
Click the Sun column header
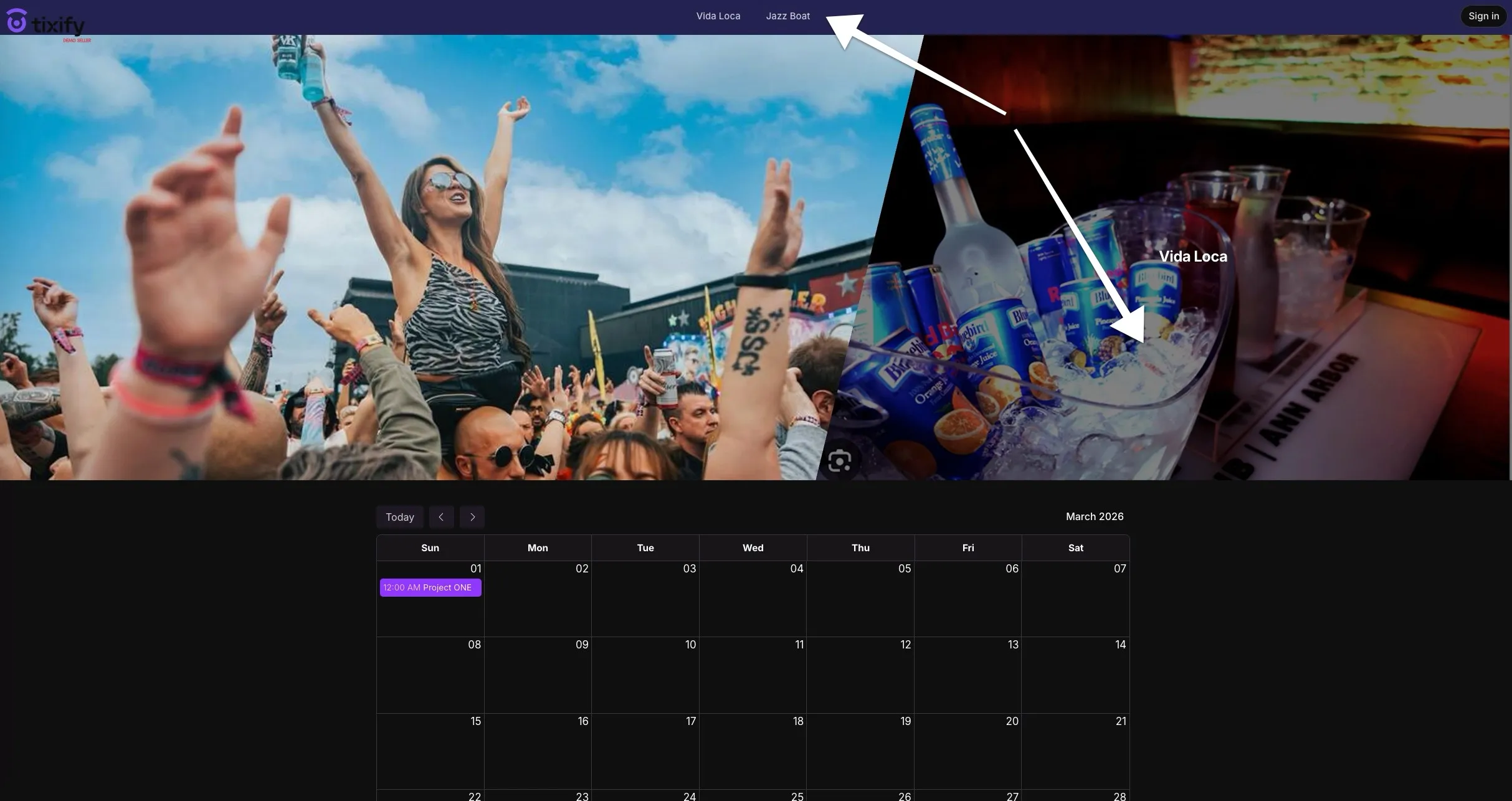coord(430,548)
